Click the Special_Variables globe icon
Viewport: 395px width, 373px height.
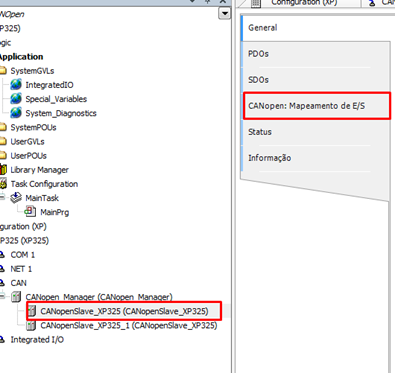click(16, 99)
